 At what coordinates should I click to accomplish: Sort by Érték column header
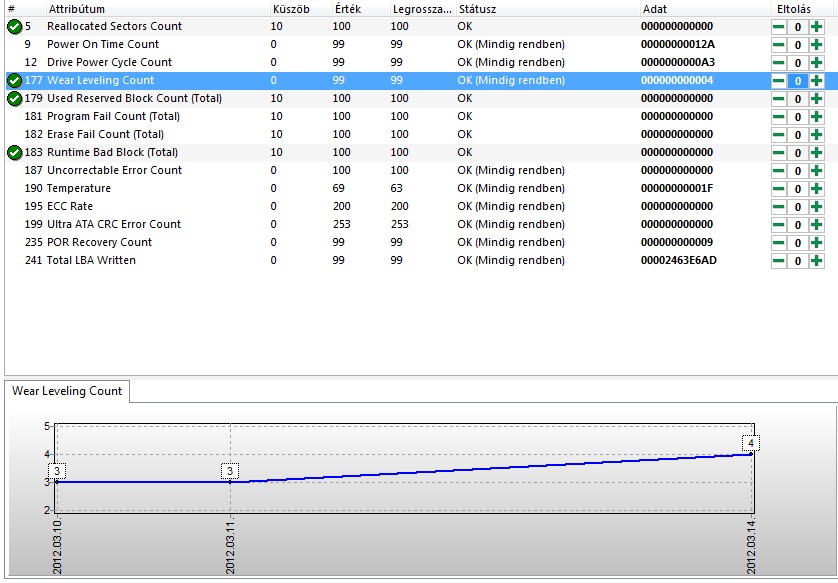tap(360, 9)
